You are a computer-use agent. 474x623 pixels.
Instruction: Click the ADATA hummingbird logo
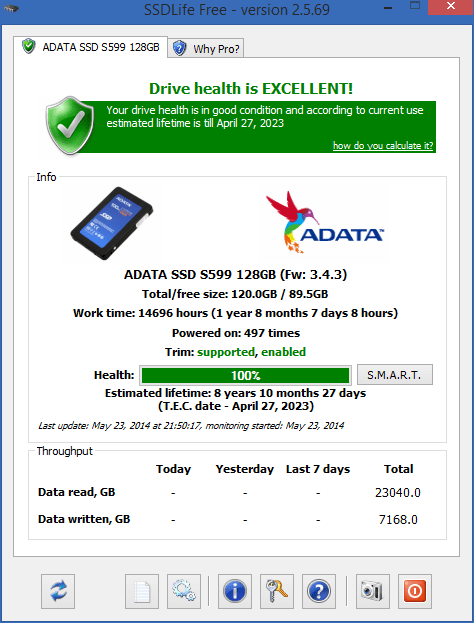pyautogui.click(x=324, y=222)
